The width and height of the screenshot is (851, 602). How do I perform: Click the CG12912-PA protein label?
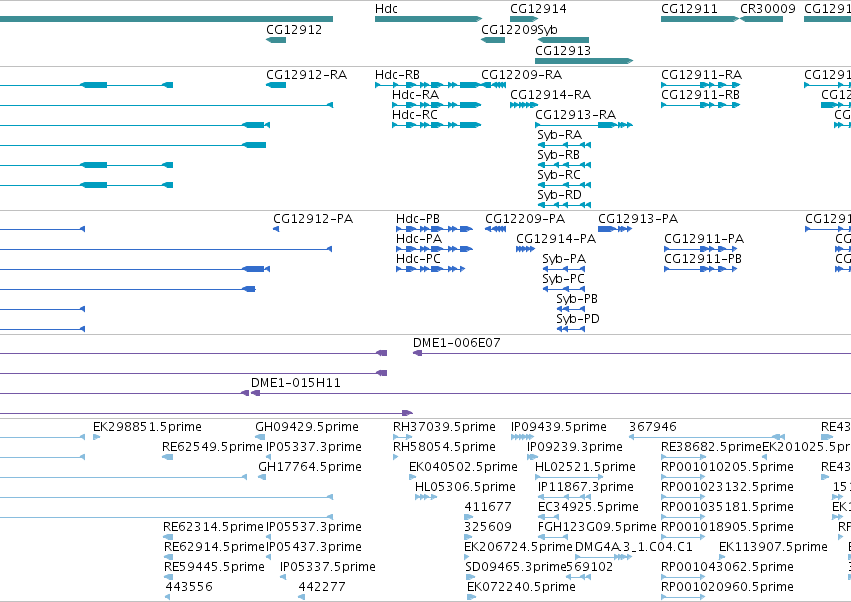(313, 219)
